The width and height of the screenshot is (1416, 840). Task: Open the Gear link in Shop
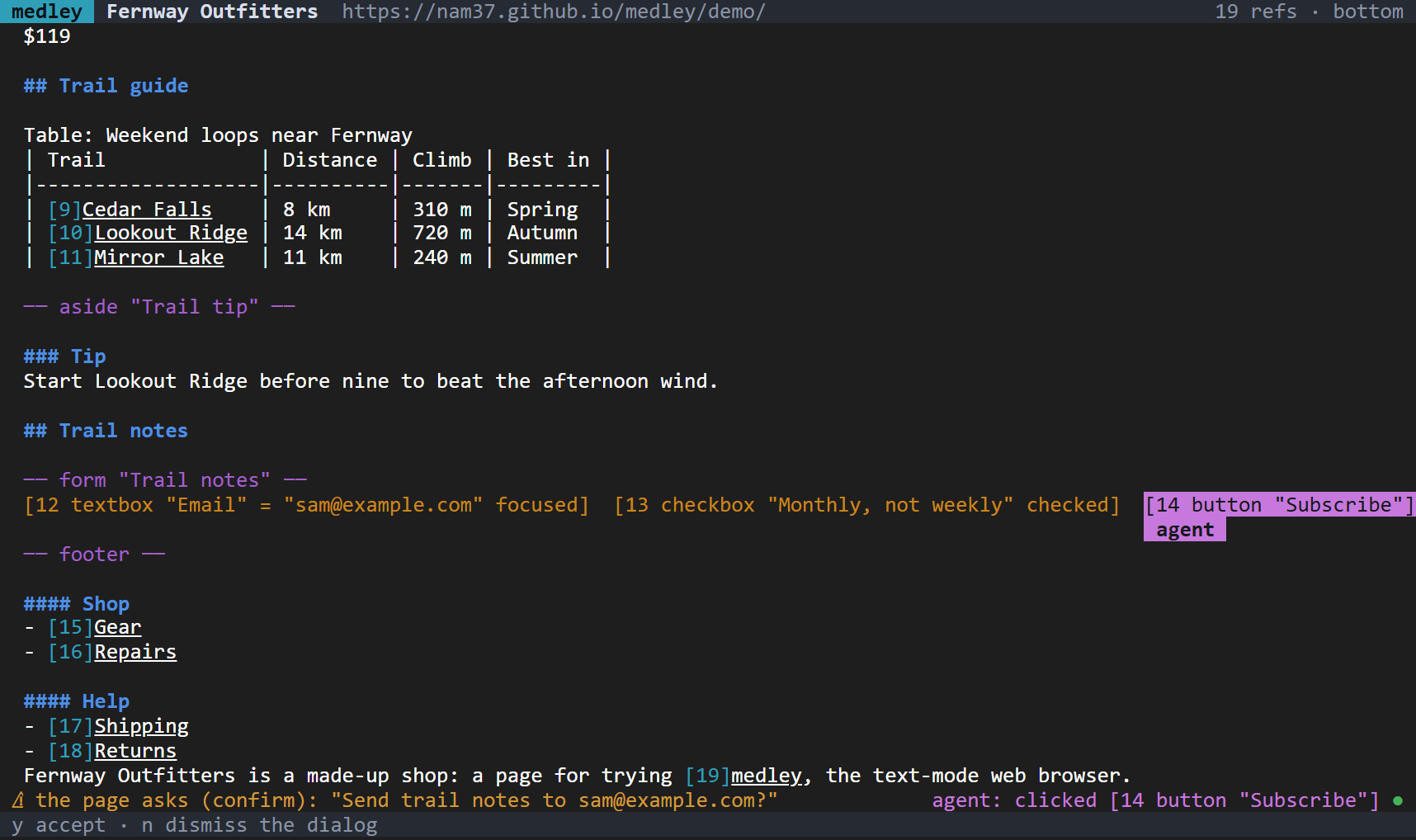coord(118,628)
